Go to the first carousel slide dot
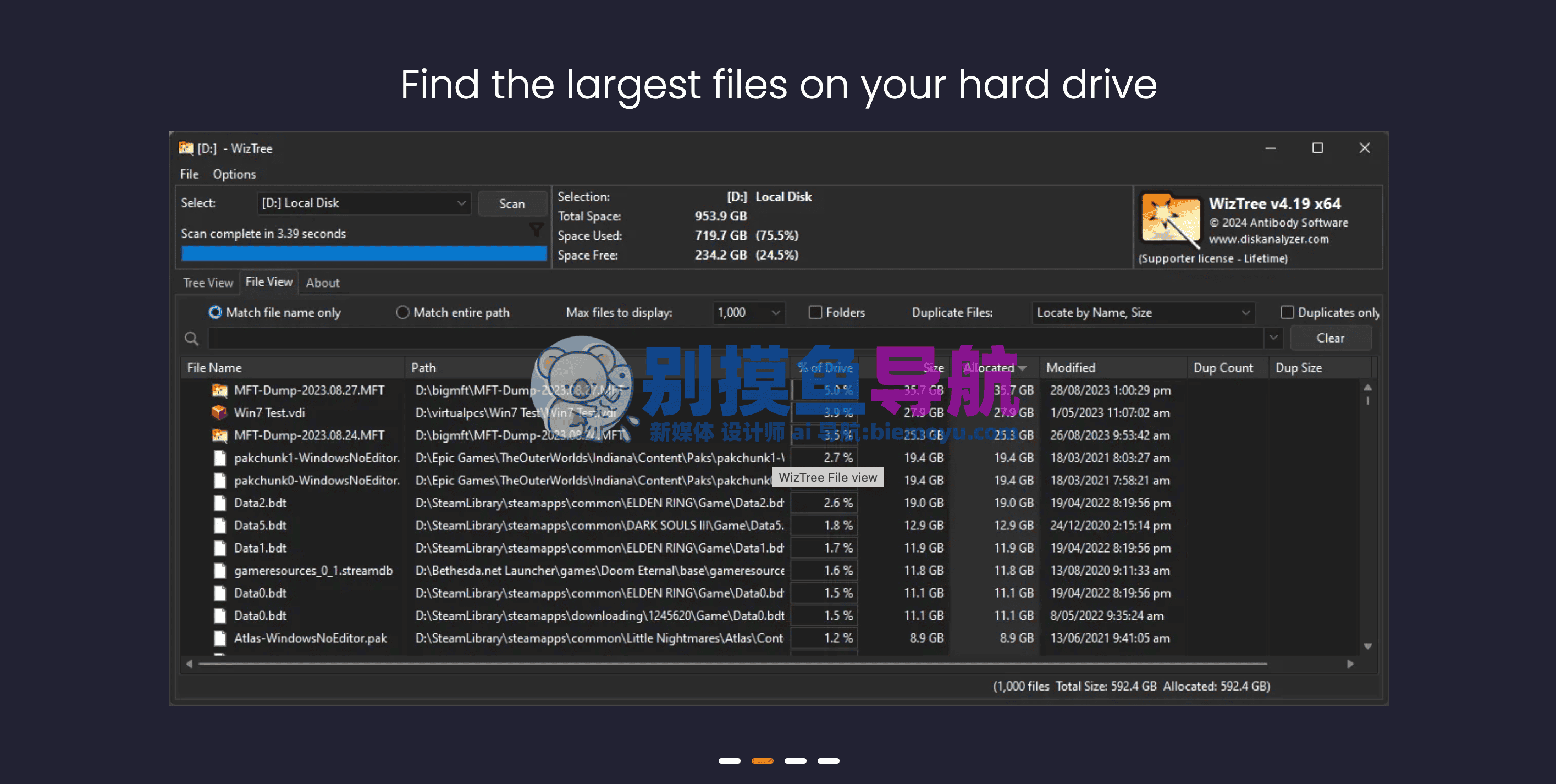This screenshot has width=1556, height=784. pyautogui.click(x=729, y=761)
